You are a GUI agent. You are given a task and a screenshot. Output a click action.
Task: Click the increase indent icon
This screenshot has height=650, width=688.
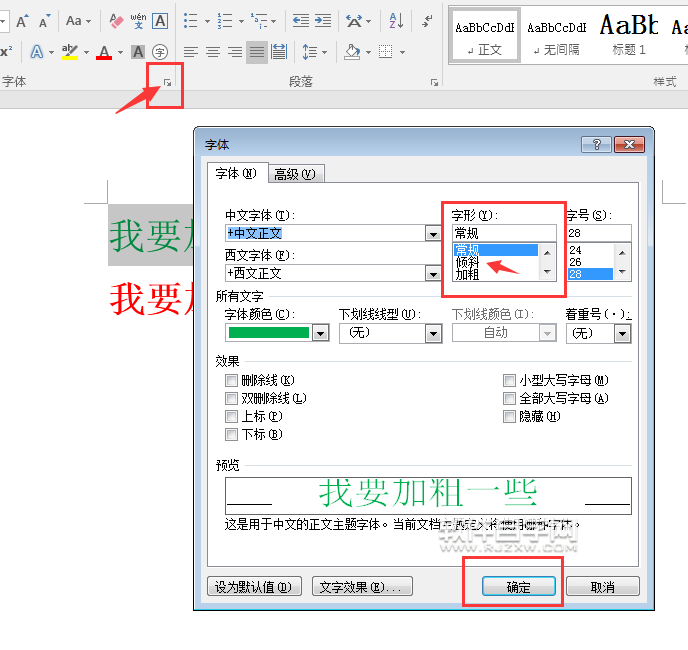point(323,20)
